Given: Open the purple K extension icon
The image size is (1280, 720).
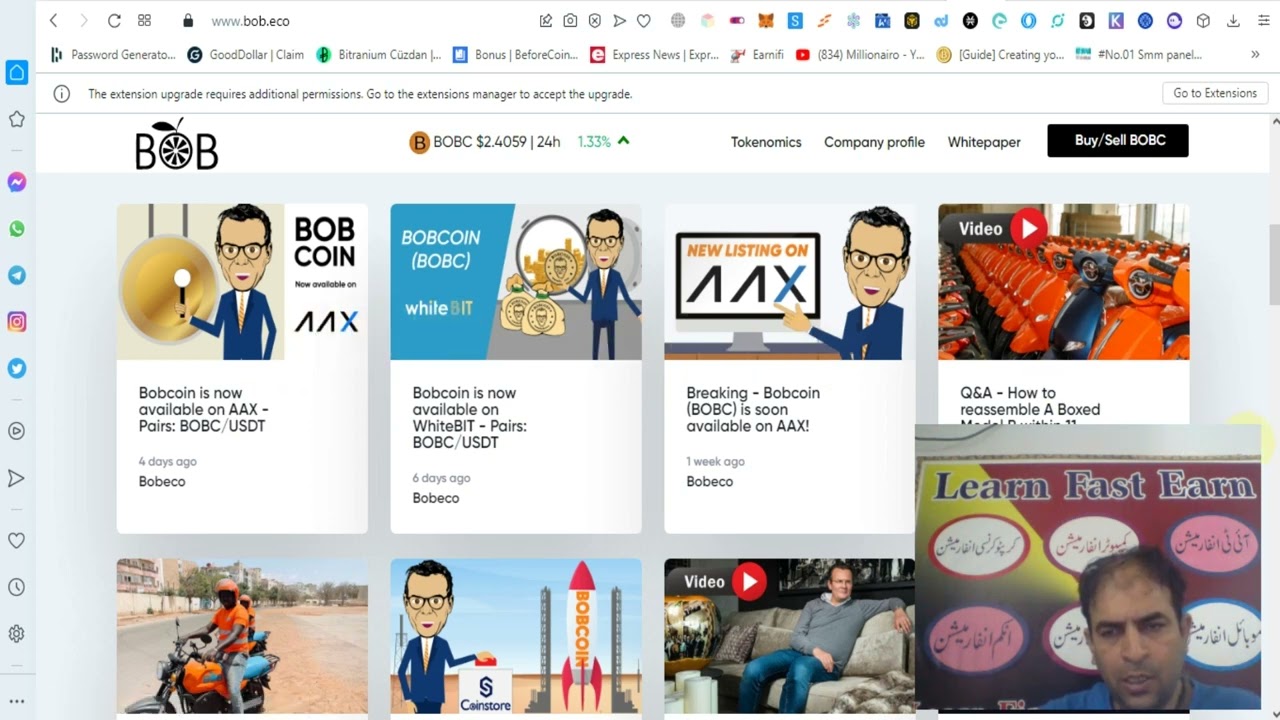Looking at the screenshot, I should pyautogui.click(x=1116, y=20).
